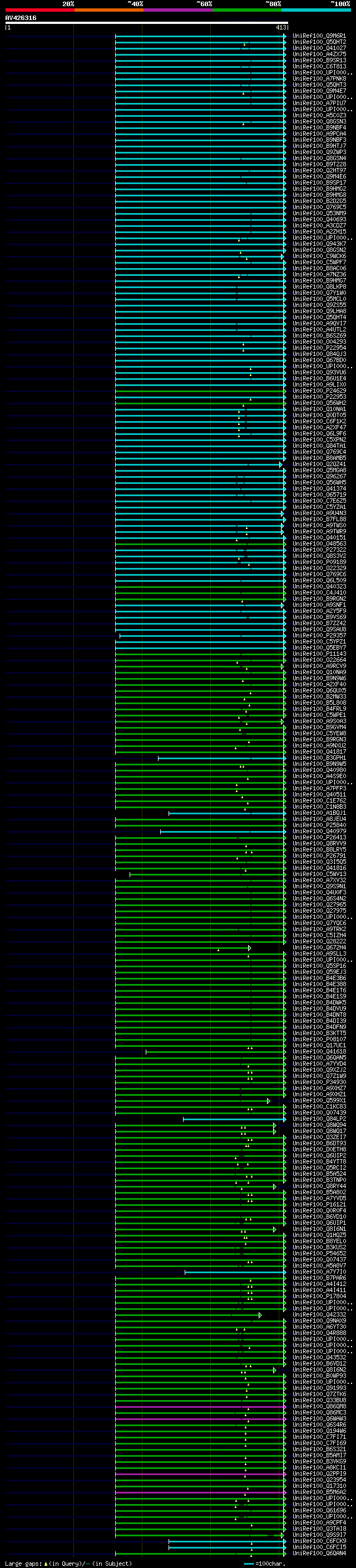Click the orange ~40% identity legend bar
The image size is (356, 1568).
point(109,10)
